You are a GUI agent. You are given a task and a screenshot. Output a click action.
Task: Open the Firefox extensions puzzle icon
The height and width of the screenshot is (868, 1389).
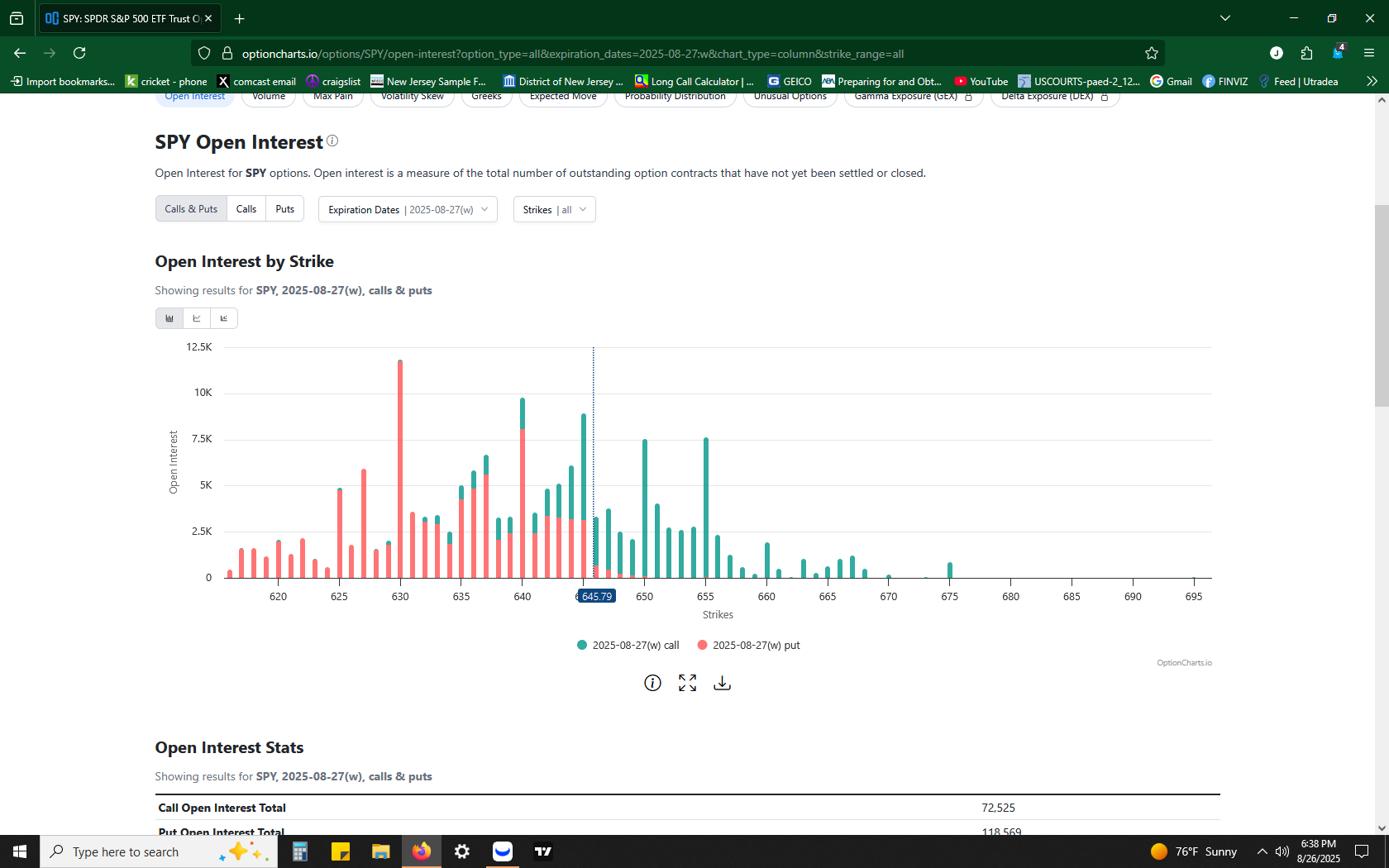click(x=1306, y=53)
